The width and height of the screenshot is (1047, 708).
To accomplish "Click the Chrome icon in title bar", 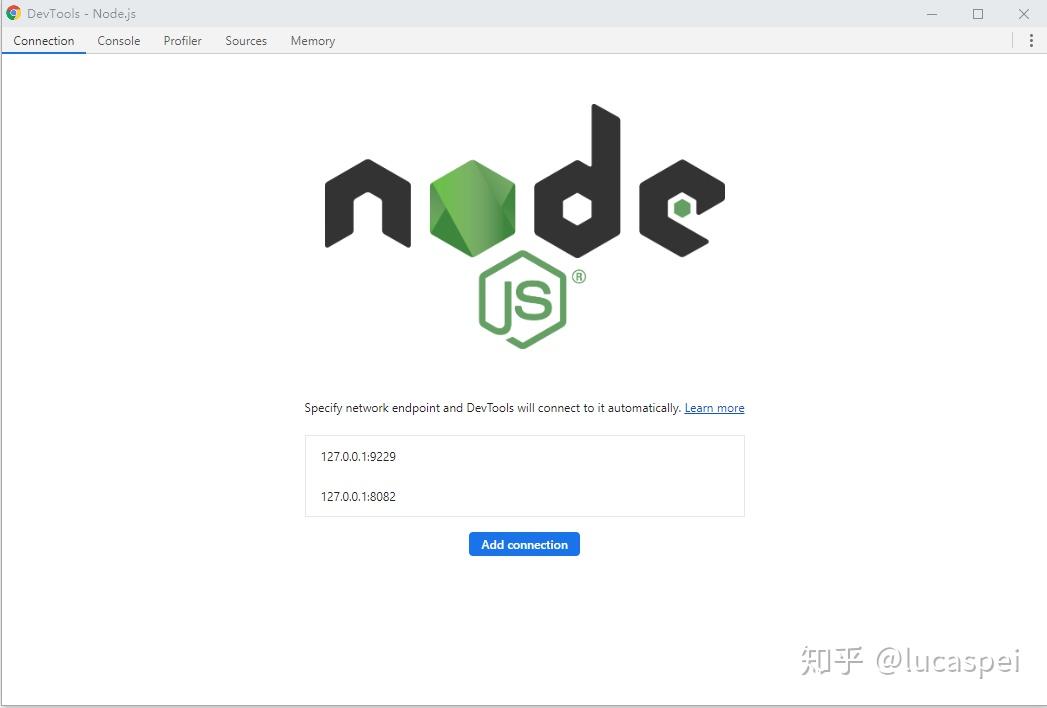I will pos(13,13).
